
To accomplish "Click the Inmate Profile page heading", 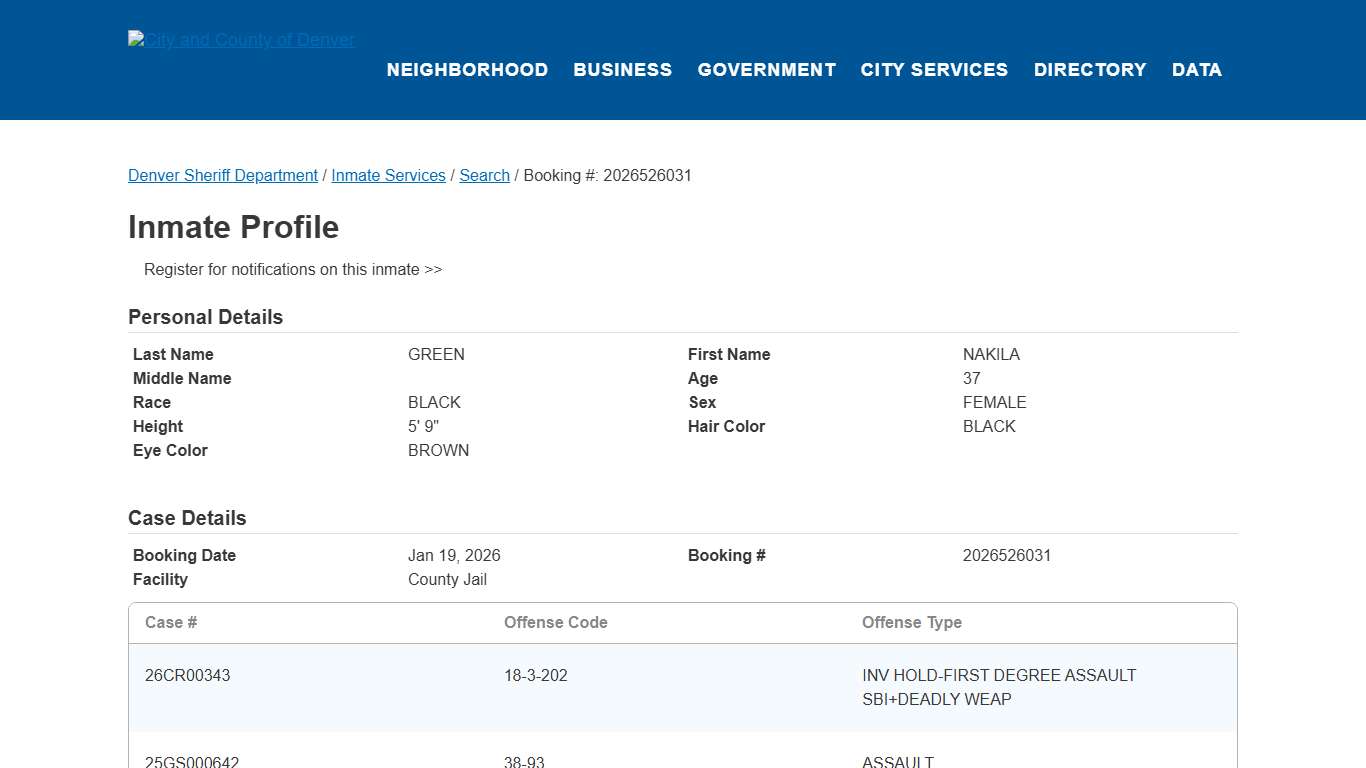I will (x=233, y=227).
